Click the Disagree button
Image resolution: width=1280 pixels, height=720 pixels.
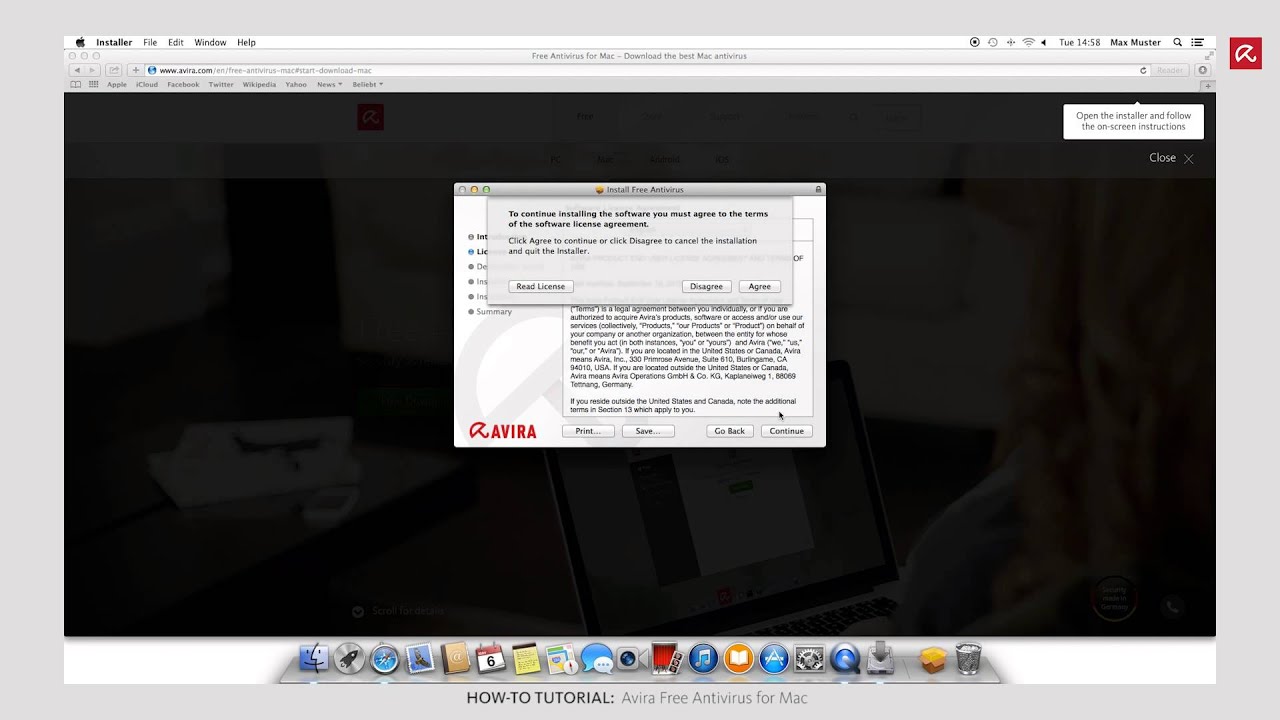click(706, 286)
